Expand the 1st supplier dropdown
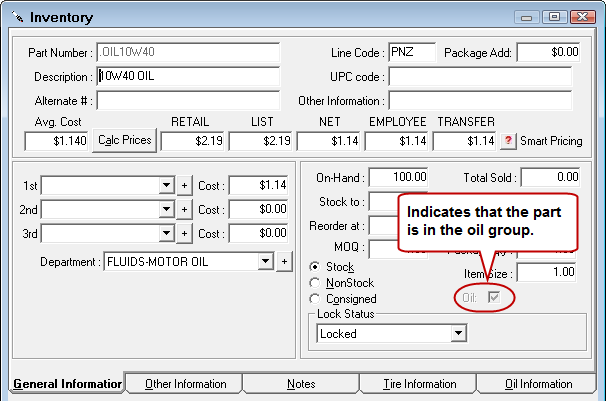This screenshot has height=401, width=606. point(166,185)
